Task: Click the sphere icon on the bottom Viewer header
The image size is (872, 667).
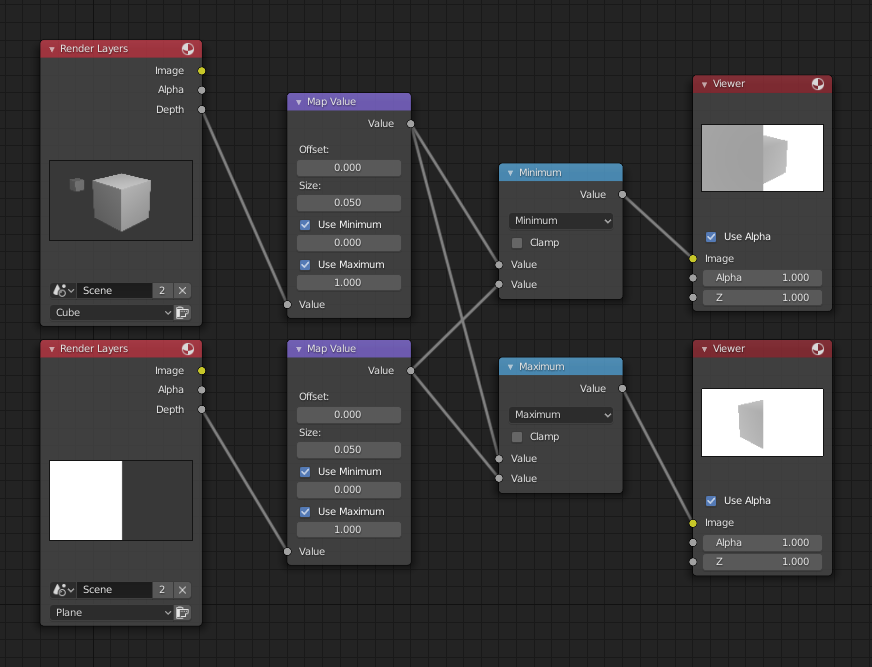Action: pos(819,348)
